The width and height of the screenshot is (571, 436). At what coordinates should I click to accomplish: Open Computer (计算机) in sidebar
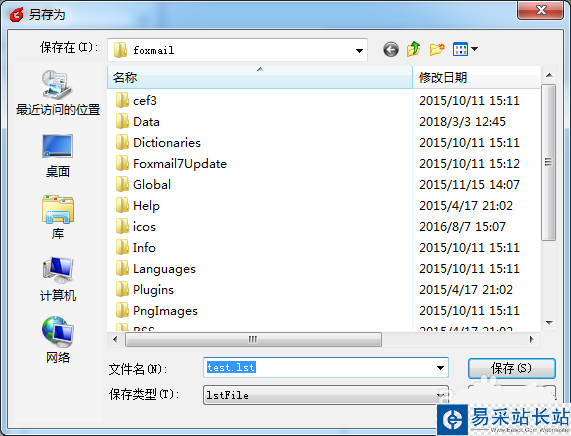[58, 279]
